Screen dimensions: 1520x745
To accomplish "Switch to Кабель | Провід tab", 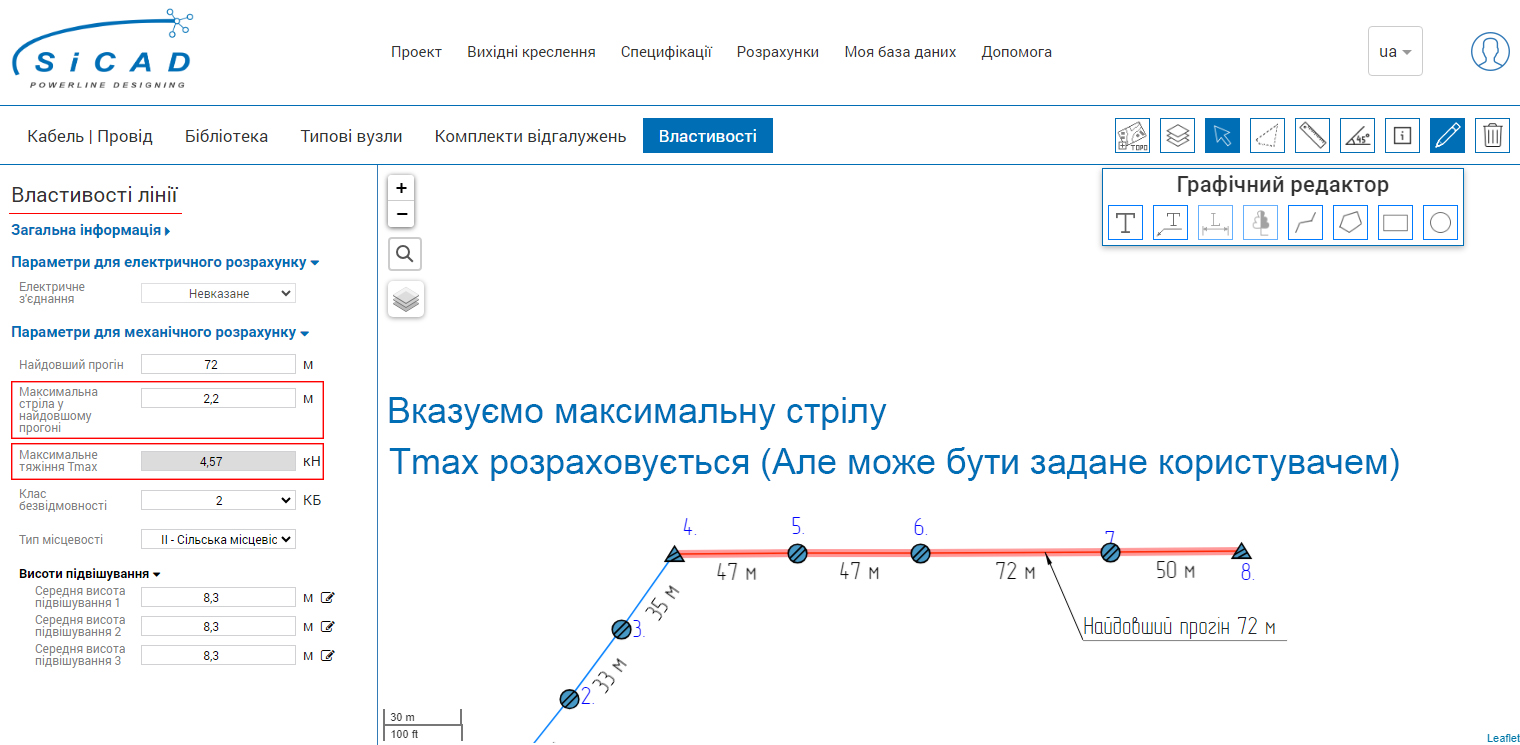I will pyautogui.click(x=90, y=136).
